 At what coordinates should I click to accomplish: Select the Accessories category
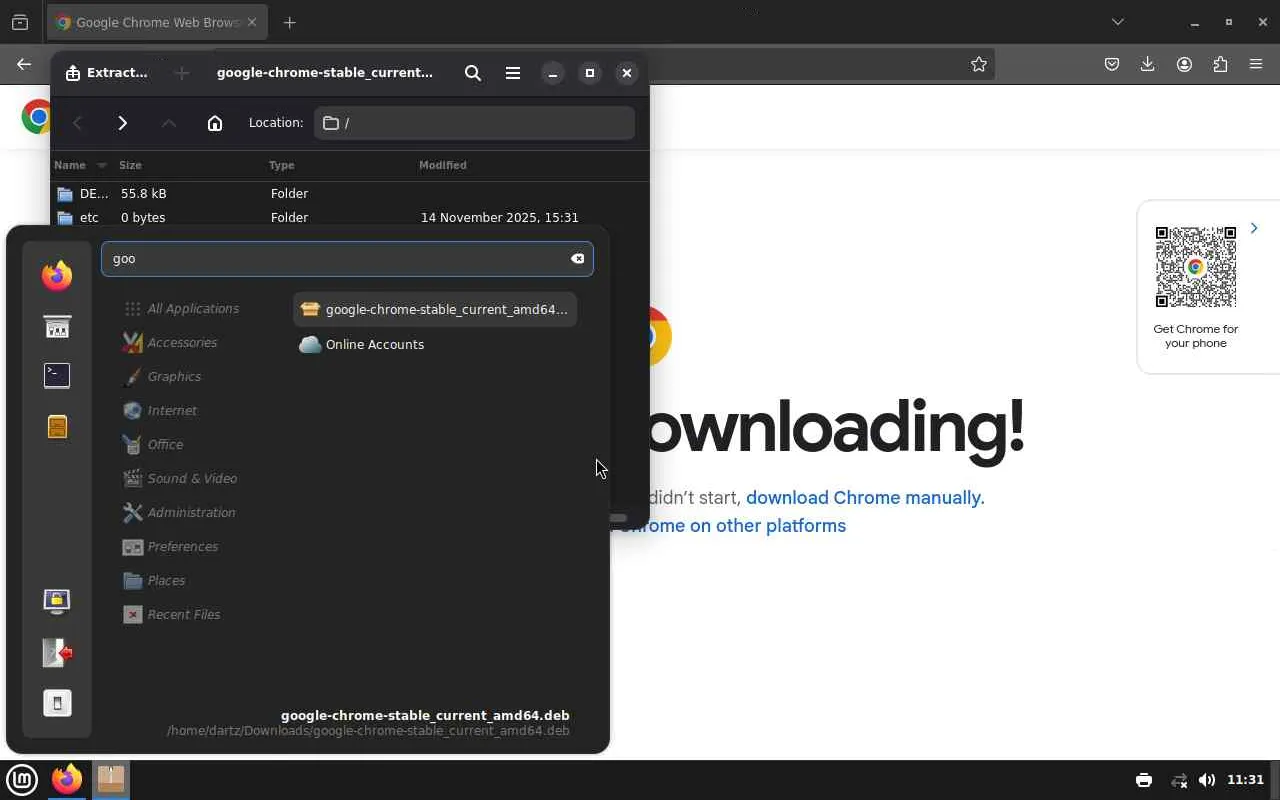click(x=169, y=343)
